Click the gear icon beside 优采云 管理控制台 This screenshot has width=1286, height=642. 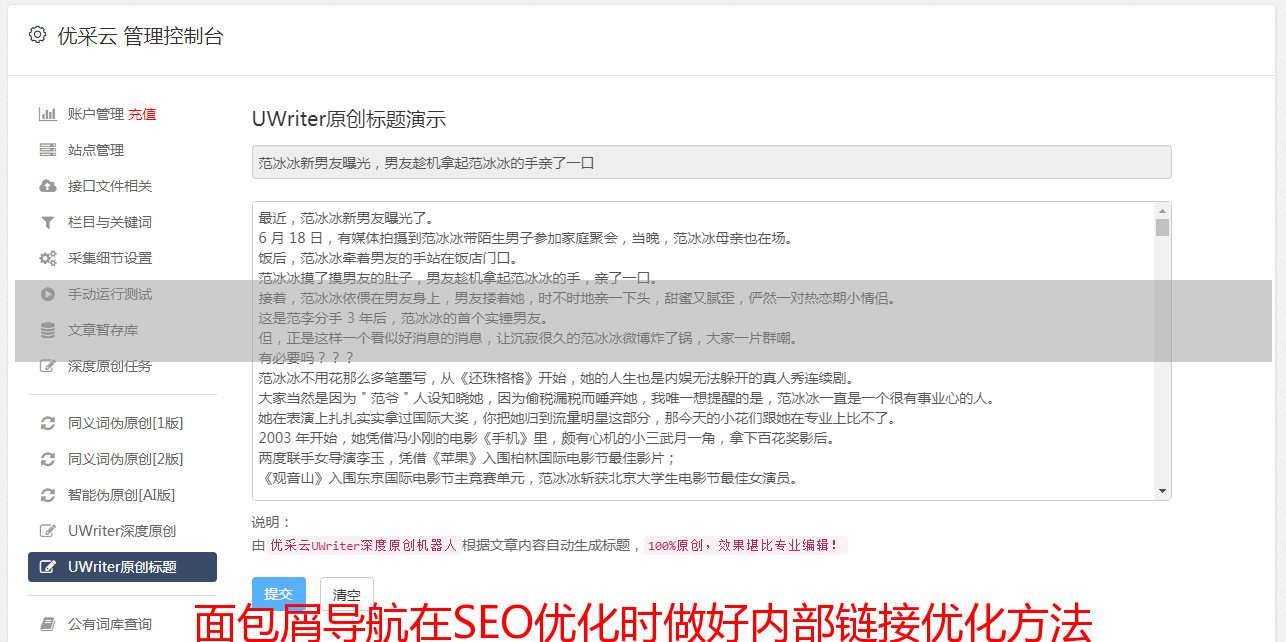pos(37,35)
